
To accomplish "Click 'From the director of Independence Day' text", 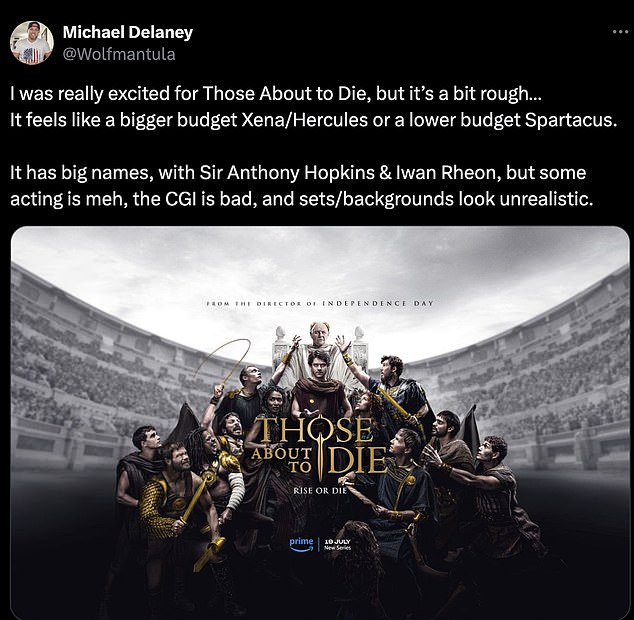I will (320, 303).
